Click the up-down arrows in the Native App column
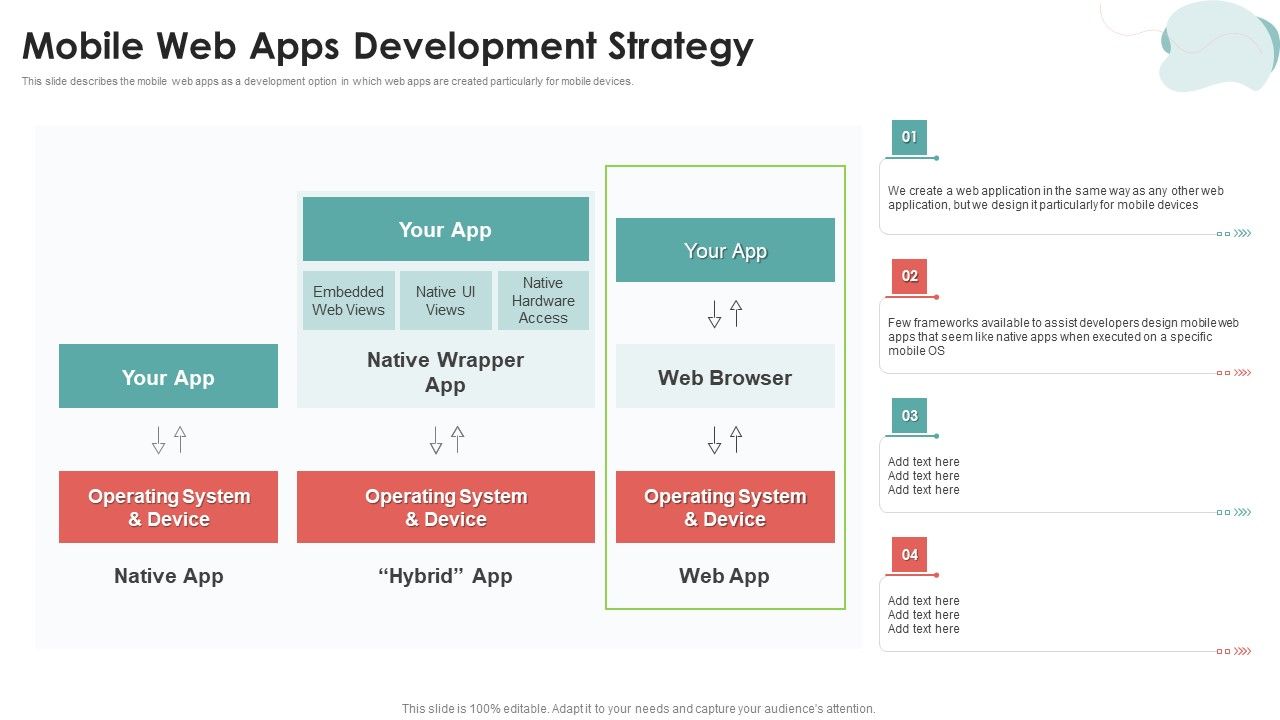1280x720 pixels. (169, 440)
